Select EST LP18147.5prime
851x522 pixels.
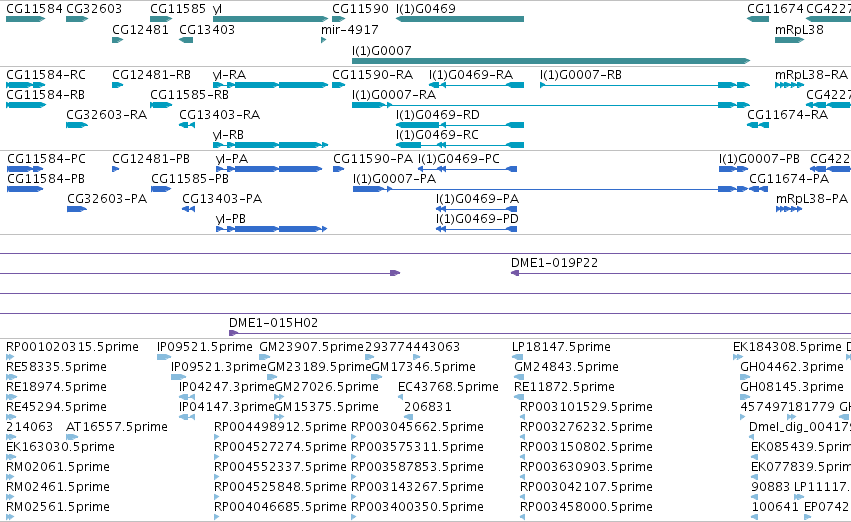(x=517, y=357)
